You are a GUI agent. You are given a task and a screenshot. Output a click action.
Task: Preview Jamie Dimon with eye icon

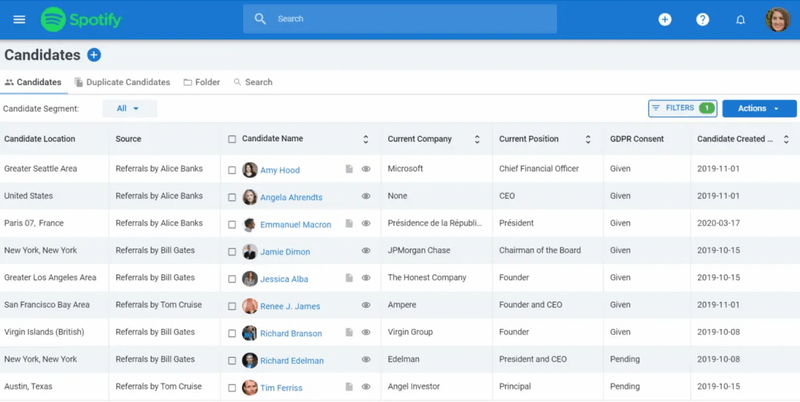point(366,251)
